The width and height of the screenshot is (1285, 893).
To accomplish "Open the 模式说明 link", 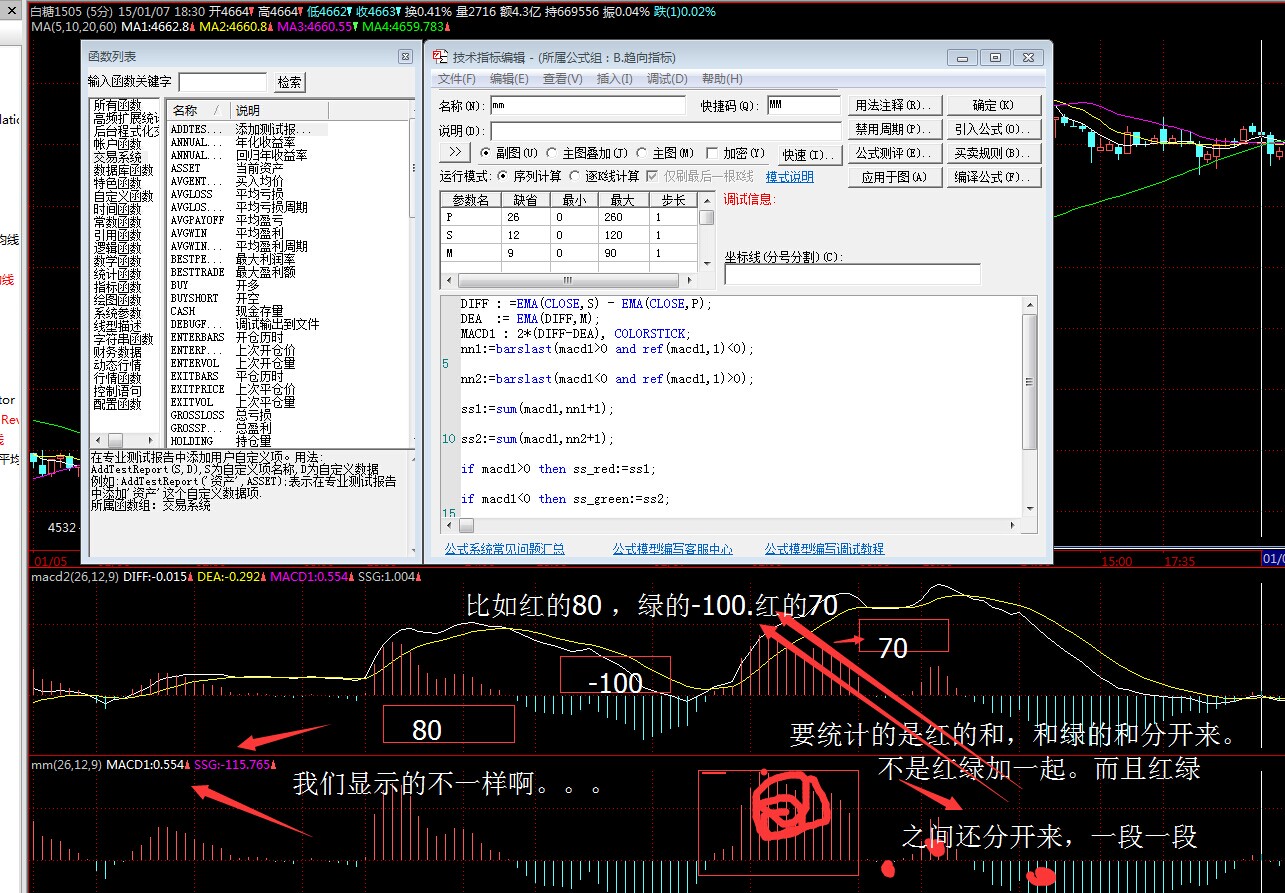I will [x=789, y=176].
